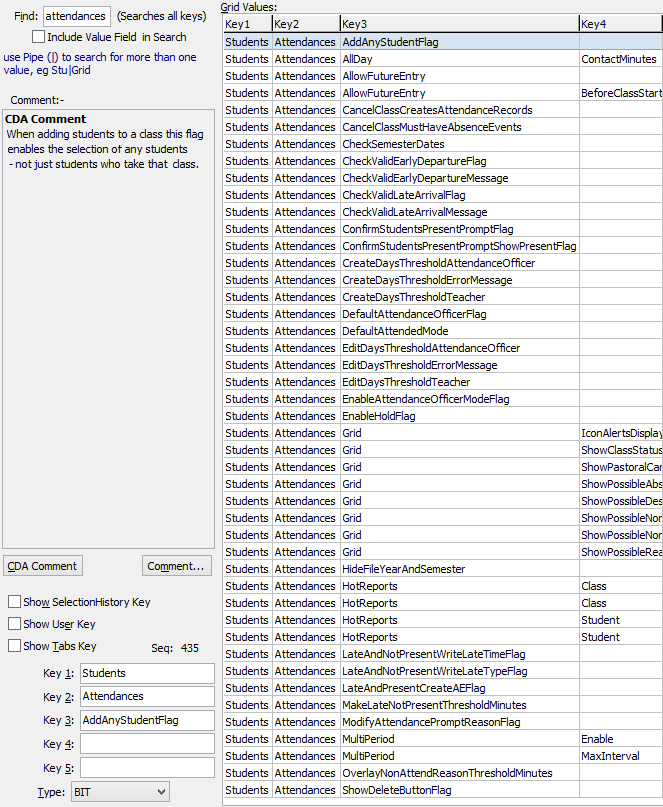Sort grid by Key1 column header
The image size is (663, 807).
pyautogui.click(x=246, y=24)
